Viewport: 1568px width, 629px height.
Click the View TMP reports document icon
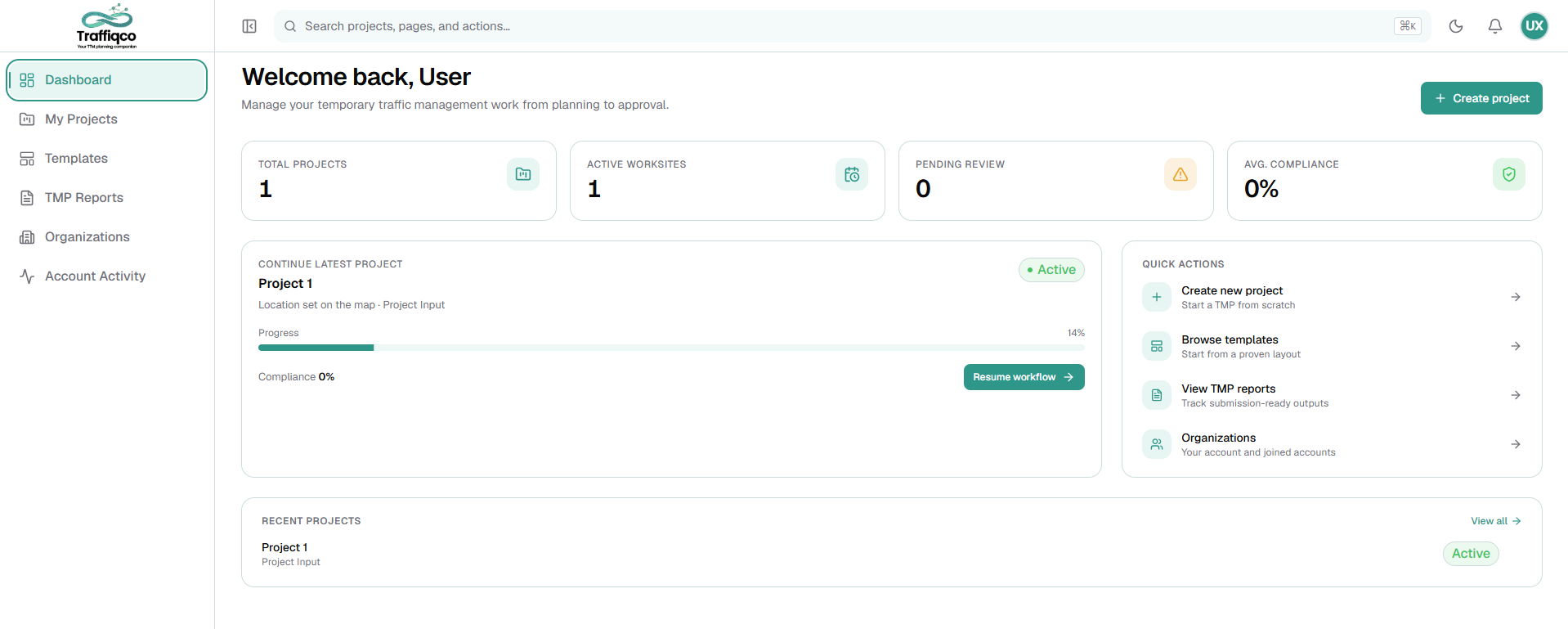pos(1157,395)
